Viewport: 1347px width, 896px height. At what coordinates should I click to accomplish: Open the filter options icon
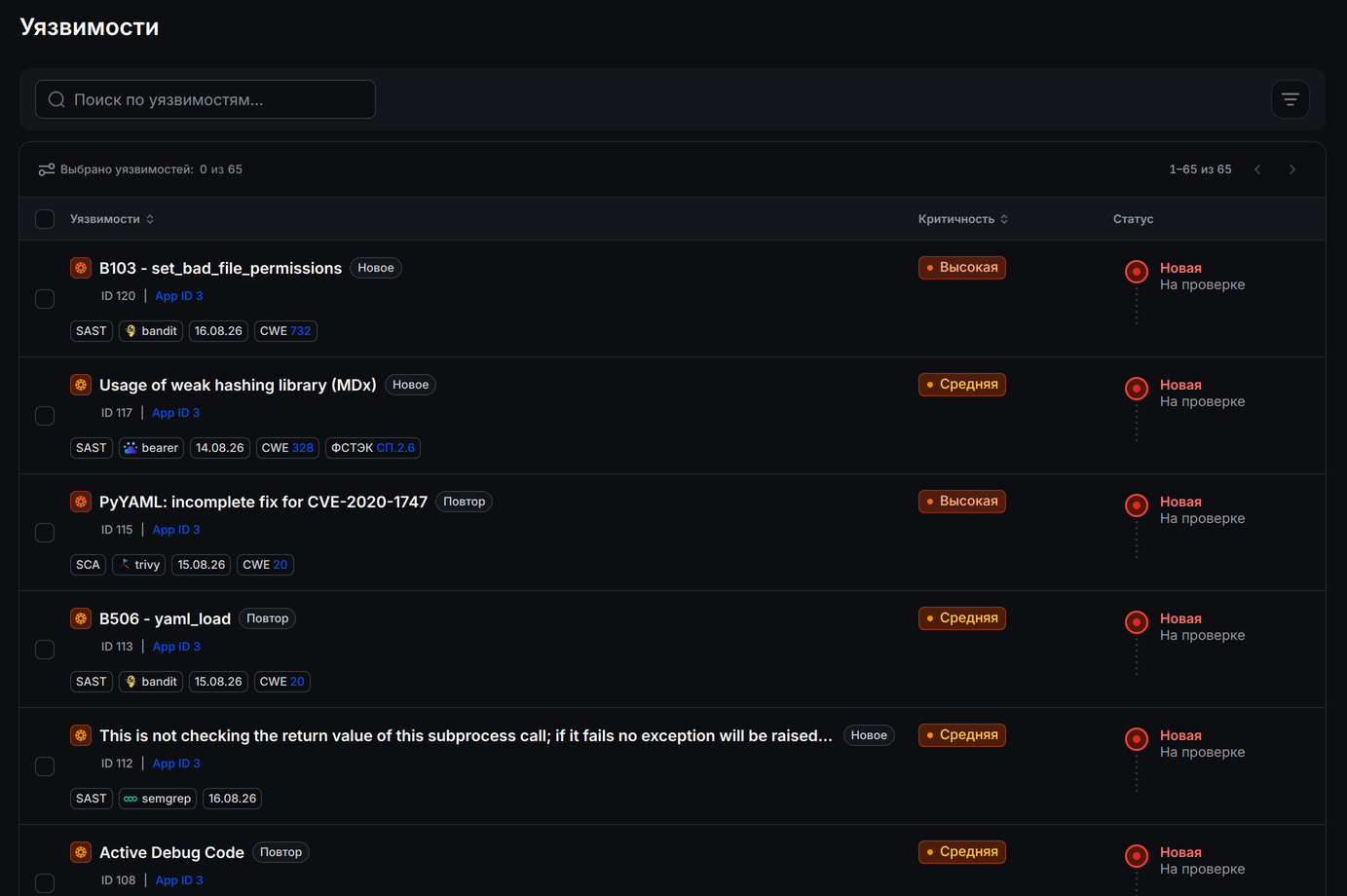[1291, 99]
